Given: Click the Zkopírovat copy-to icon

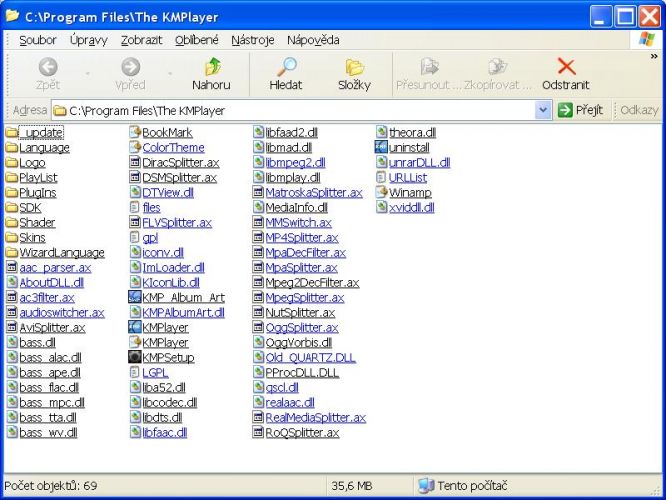Looking at the screenshot, I should click(497, 67).
